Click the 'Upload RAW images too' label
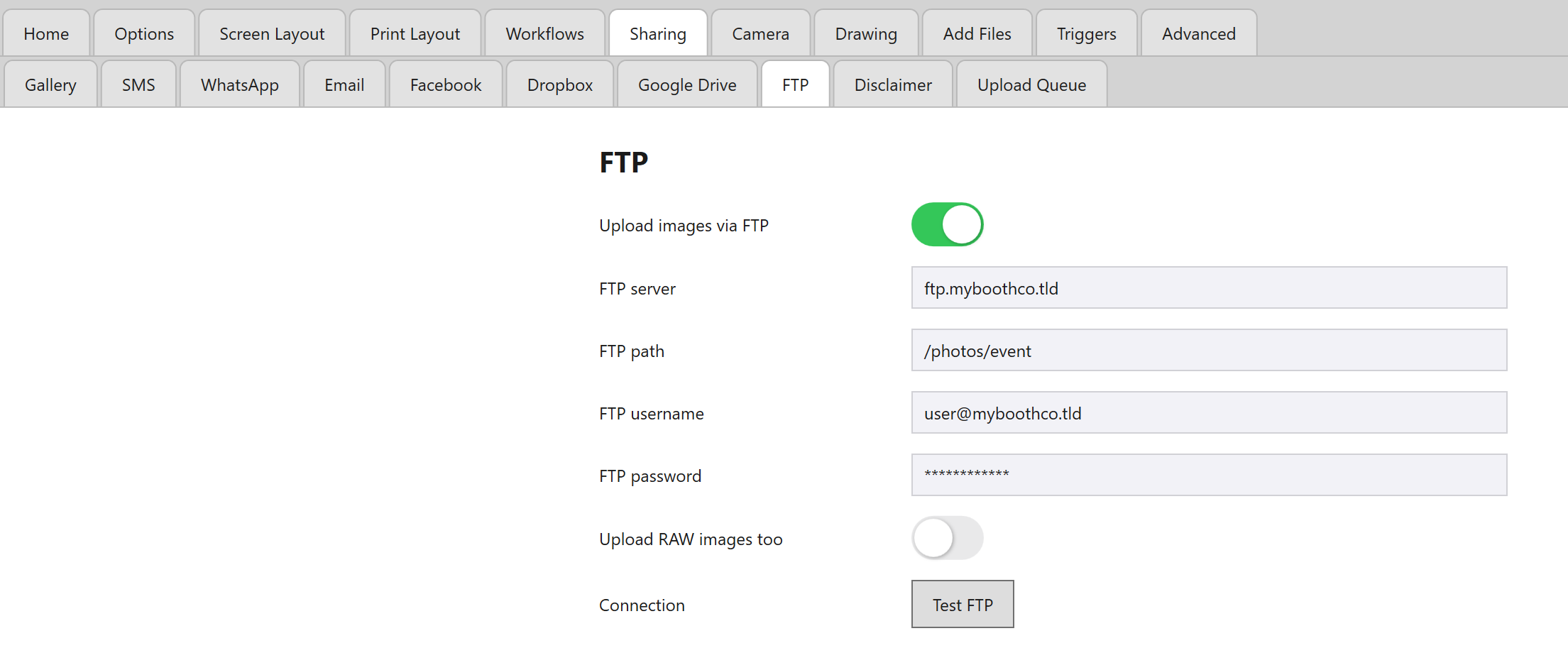Image resolution: width=1568 pixels, height=648 pixels. [x=691, y=539]
